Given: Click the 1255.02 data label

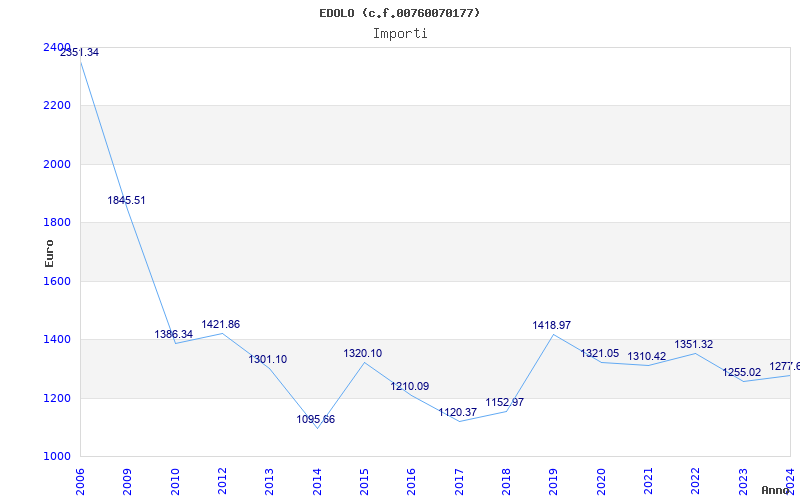Looking at the screenshot, I should (742, 372).
